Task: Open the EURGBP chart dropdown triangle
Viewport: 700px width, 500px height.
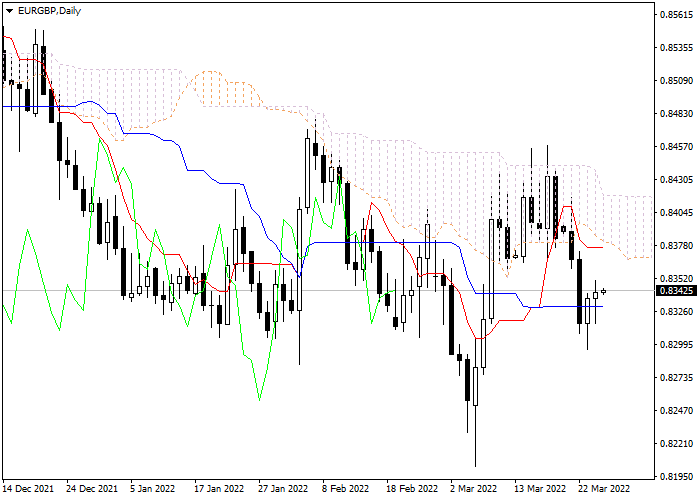Action: (9, 11)
